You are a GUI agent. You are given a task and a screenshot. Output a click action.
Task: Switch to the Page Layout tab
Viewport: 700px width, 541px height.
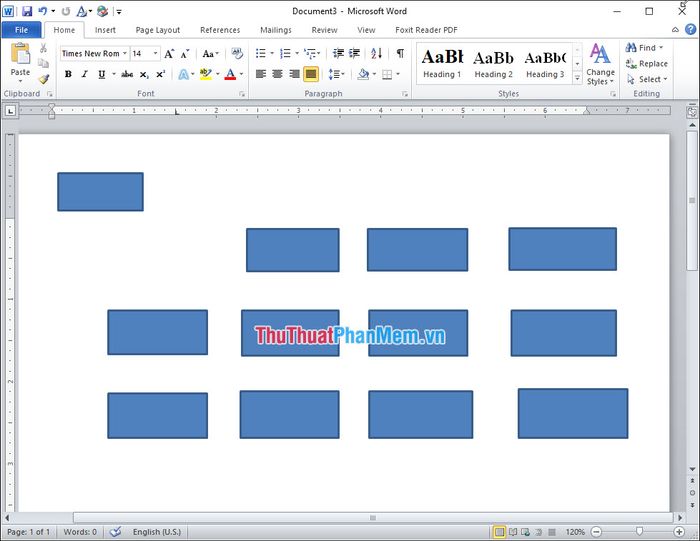(158, 30)
